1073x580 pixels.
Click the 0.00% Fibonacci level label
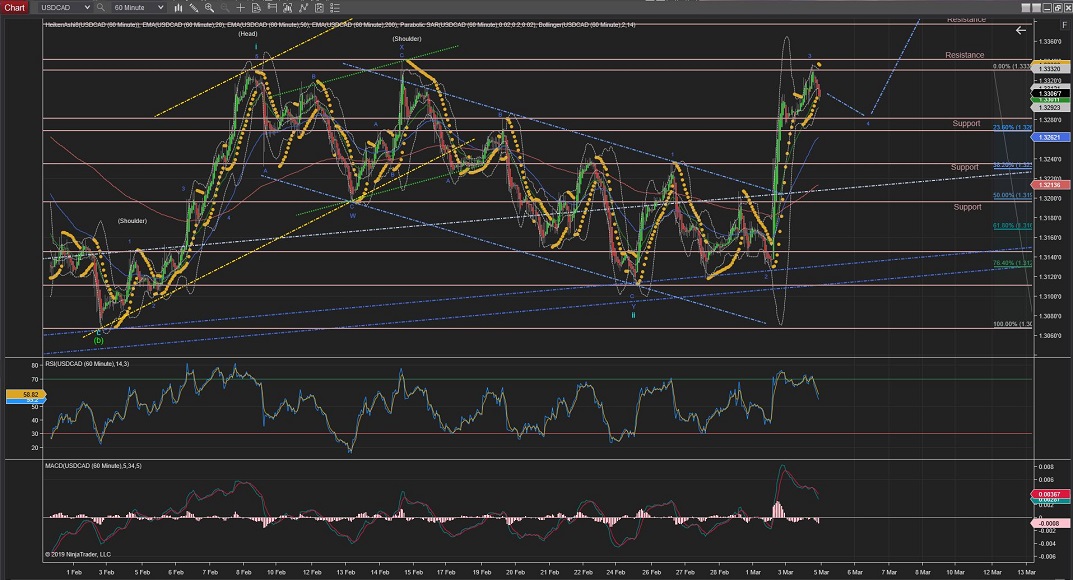(1012, 66)
